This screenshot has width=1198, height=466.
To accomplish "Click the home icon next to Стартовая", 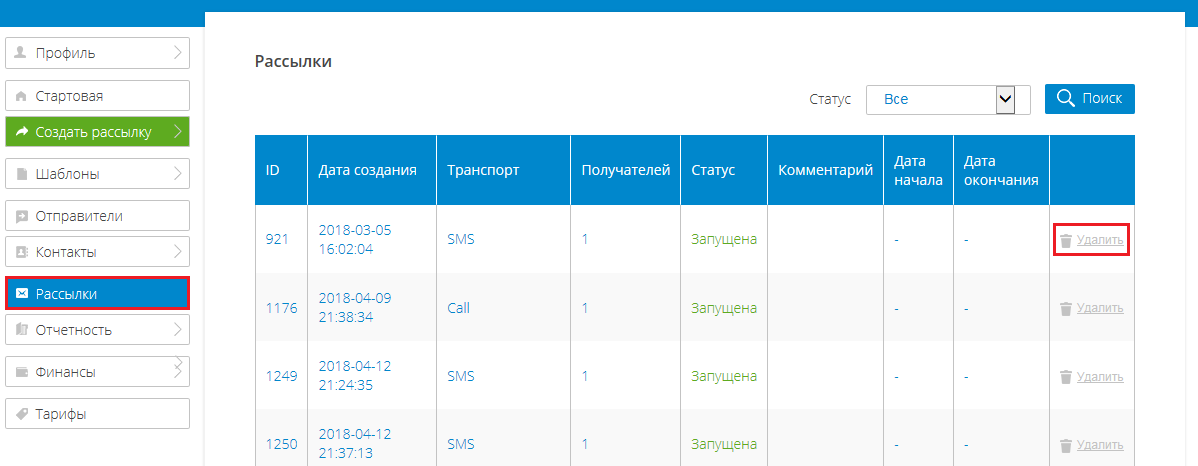I will pos(21,97).
